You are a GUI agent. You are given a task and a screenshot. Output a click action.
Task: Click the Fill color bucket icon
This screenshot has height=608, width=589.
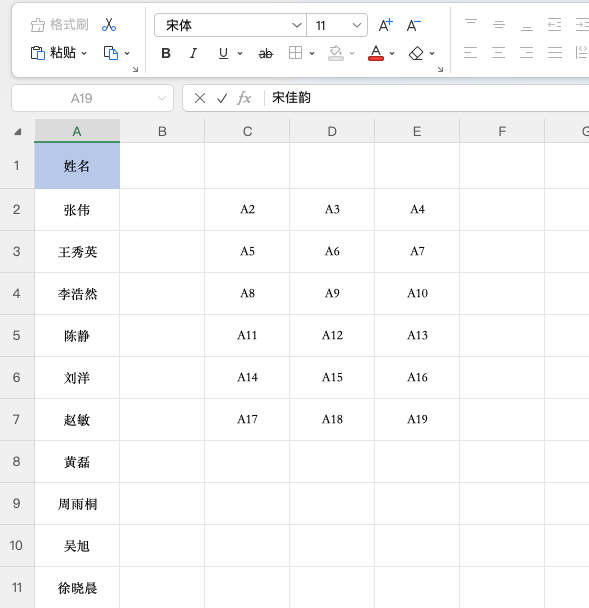pos(336,53)
